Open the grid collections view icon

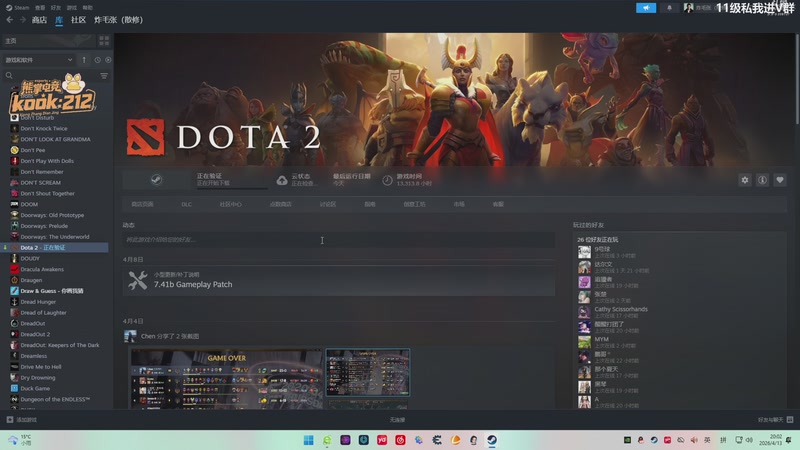point(104,40)
